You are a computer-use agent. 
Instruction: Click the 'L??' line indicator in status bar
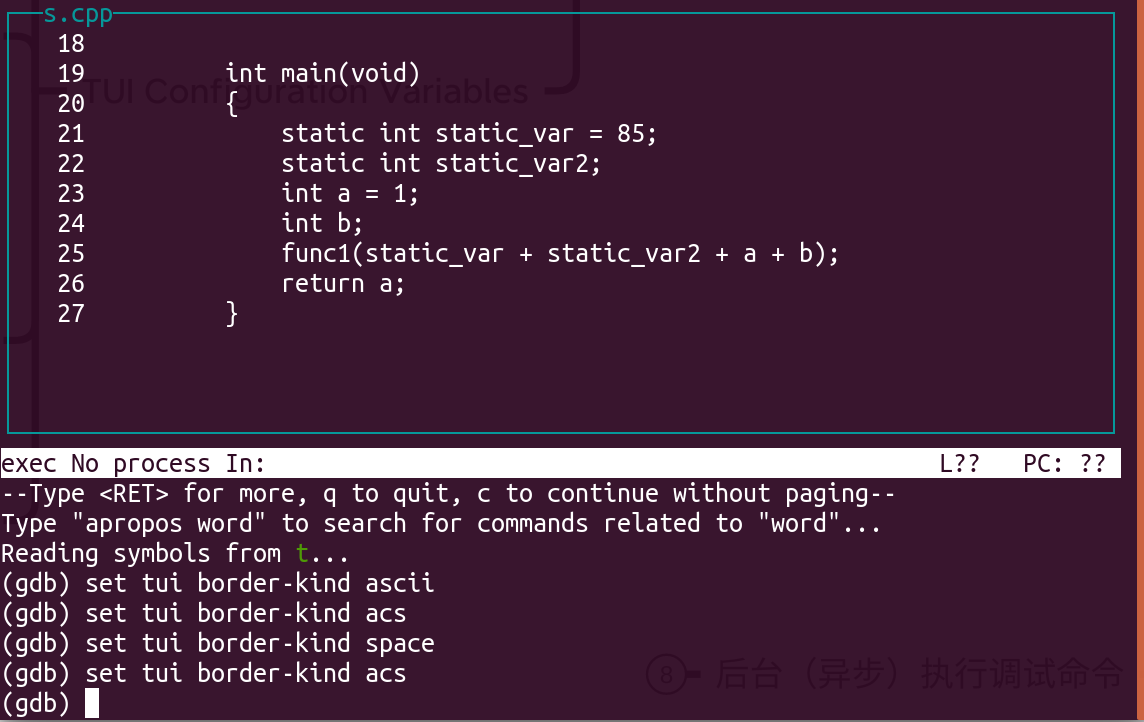959,464
